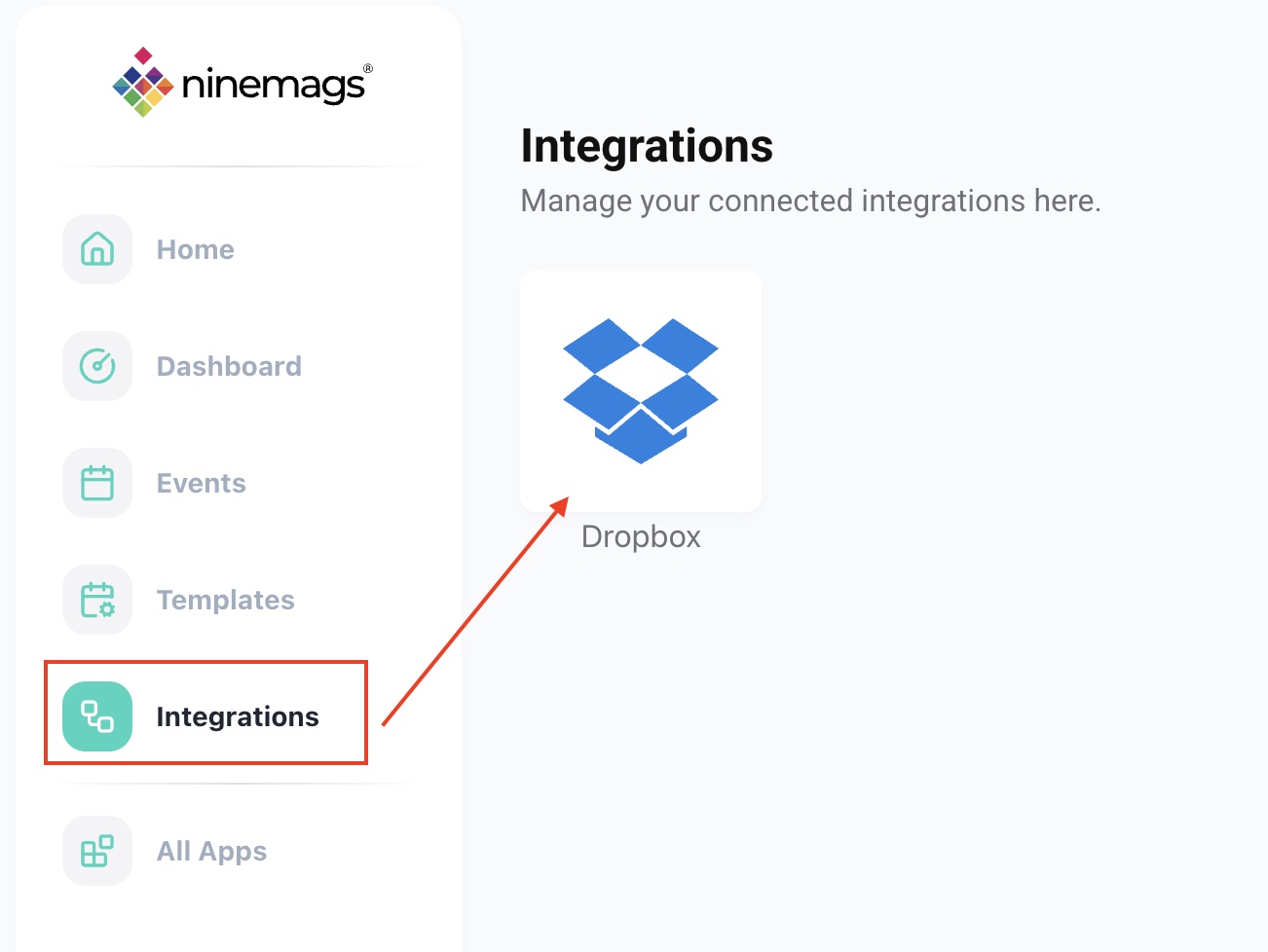Open the Events menu label

point(202,484)
